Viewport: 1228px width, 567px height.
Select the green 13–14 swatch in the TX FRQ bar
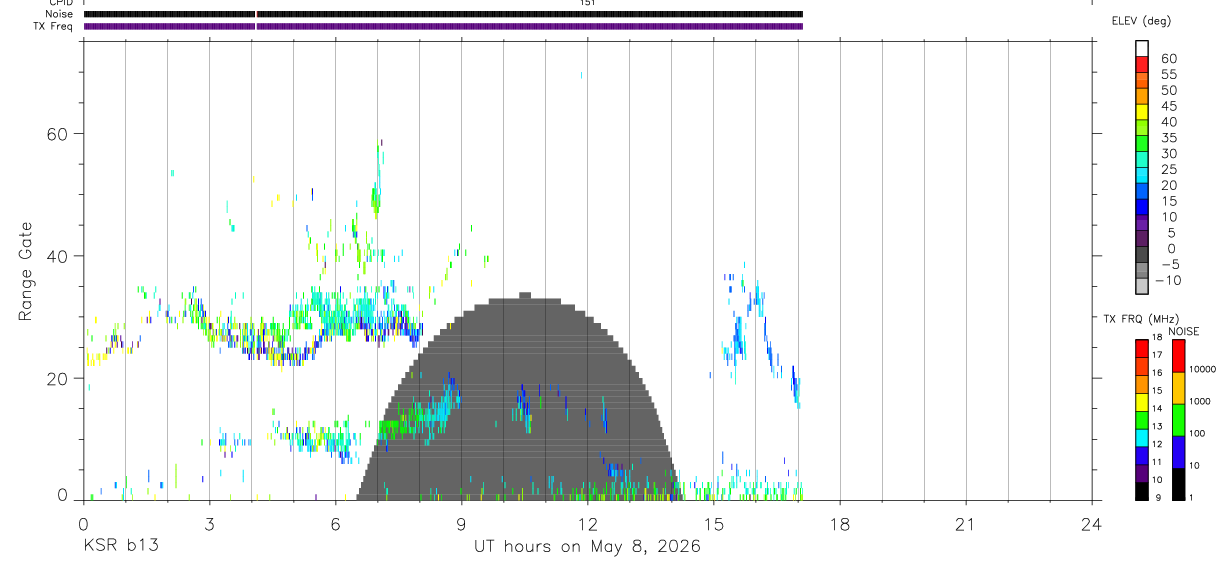click(1142, 420)
